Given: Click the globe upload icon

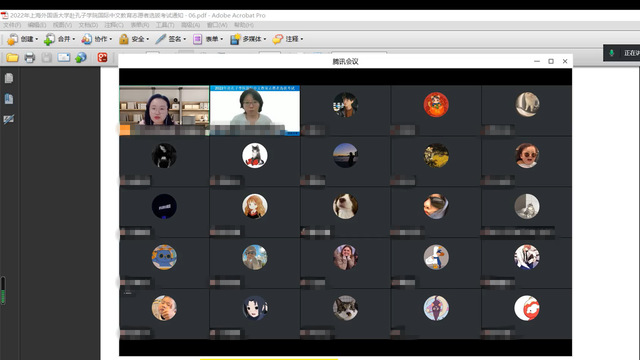Looking at the screenshot, I should 81,58.
